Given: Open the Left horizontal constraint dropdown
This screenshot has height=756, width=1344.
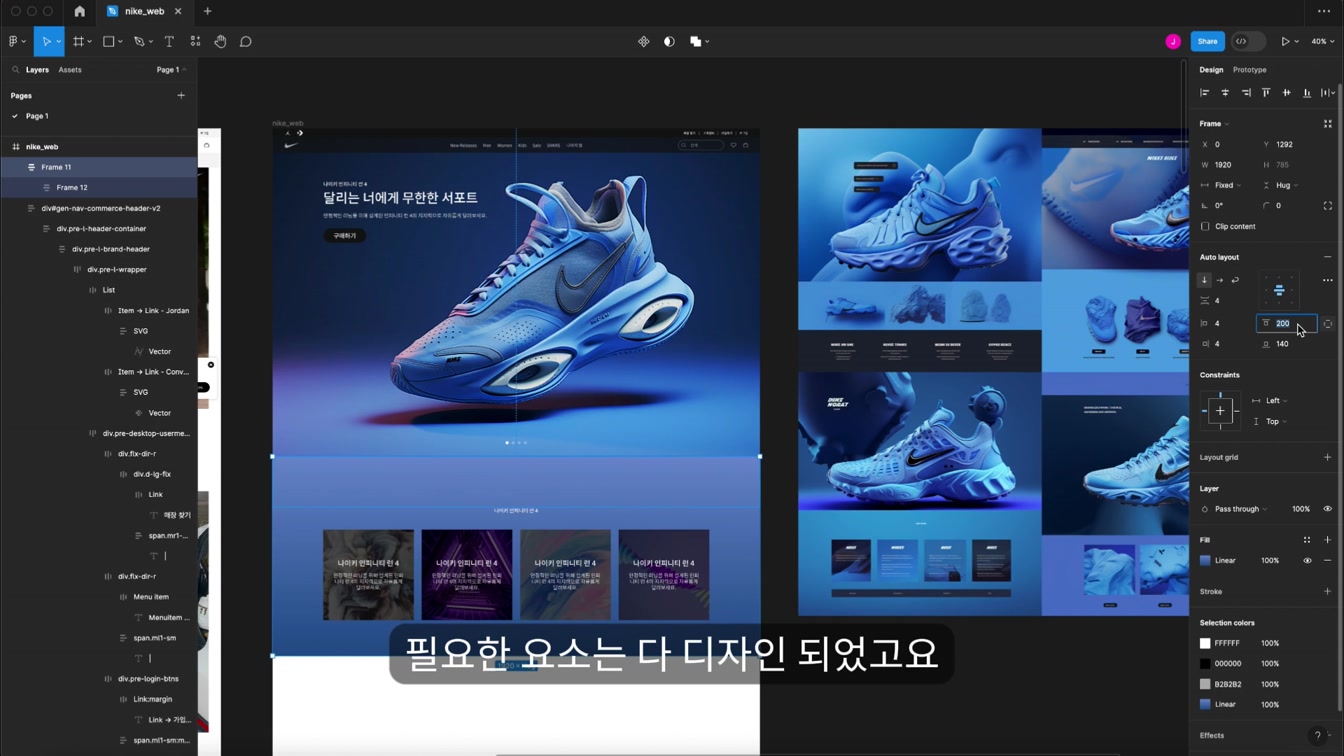Looking at the screenshot, I should tap(1270, 401).
